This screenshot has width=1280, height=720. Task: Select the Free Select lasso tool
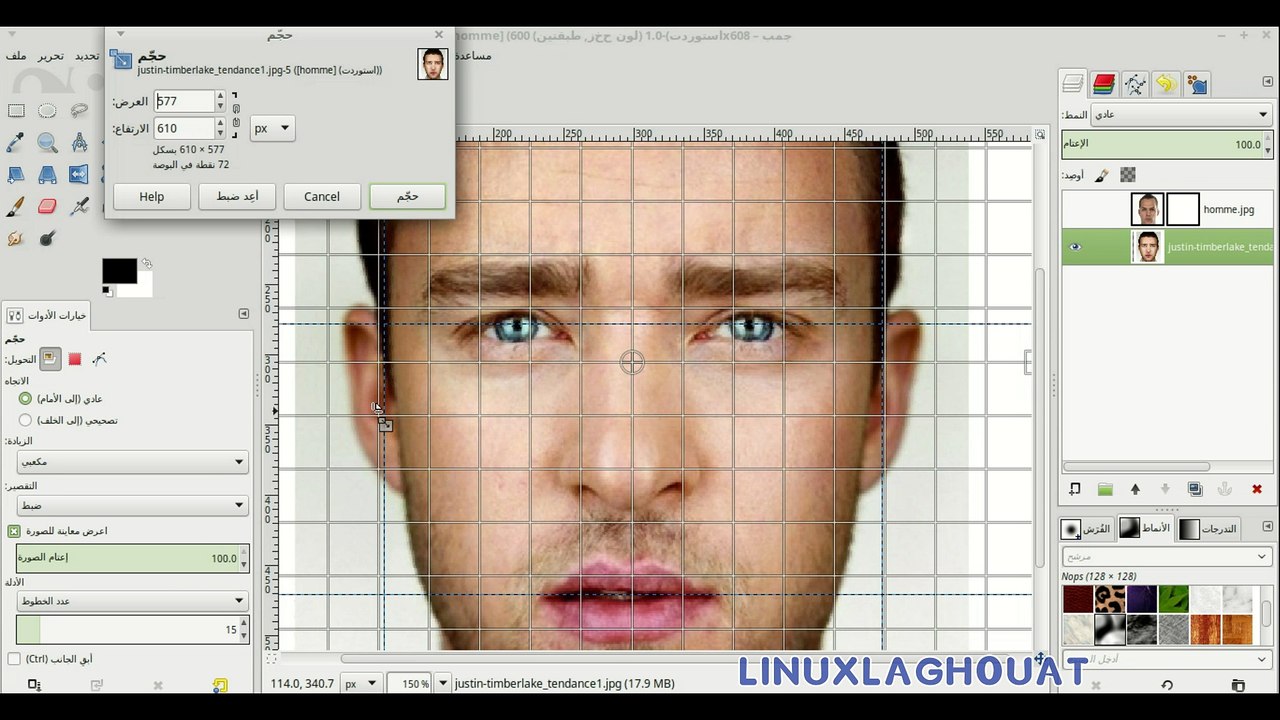pyautogui.click(x=79, y=111)
